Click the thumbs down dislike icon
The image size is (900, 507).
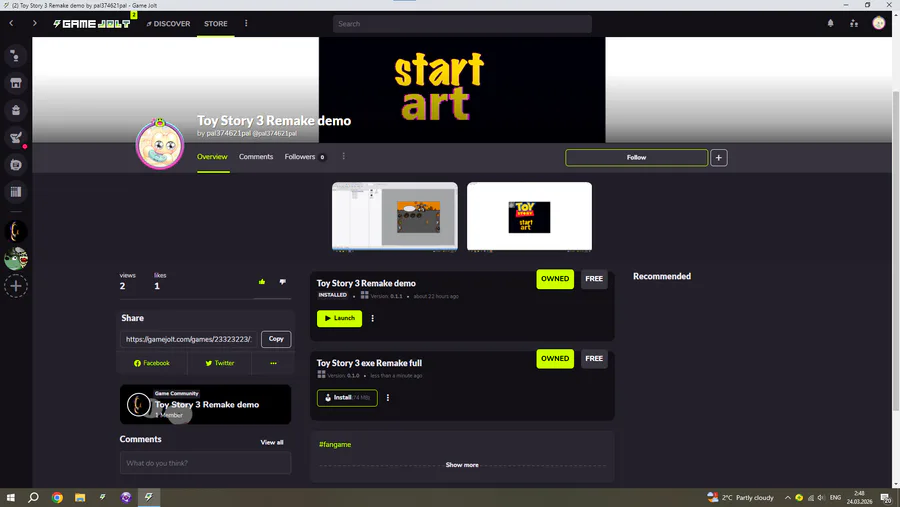pyautogui.click(x=282, y=282)
